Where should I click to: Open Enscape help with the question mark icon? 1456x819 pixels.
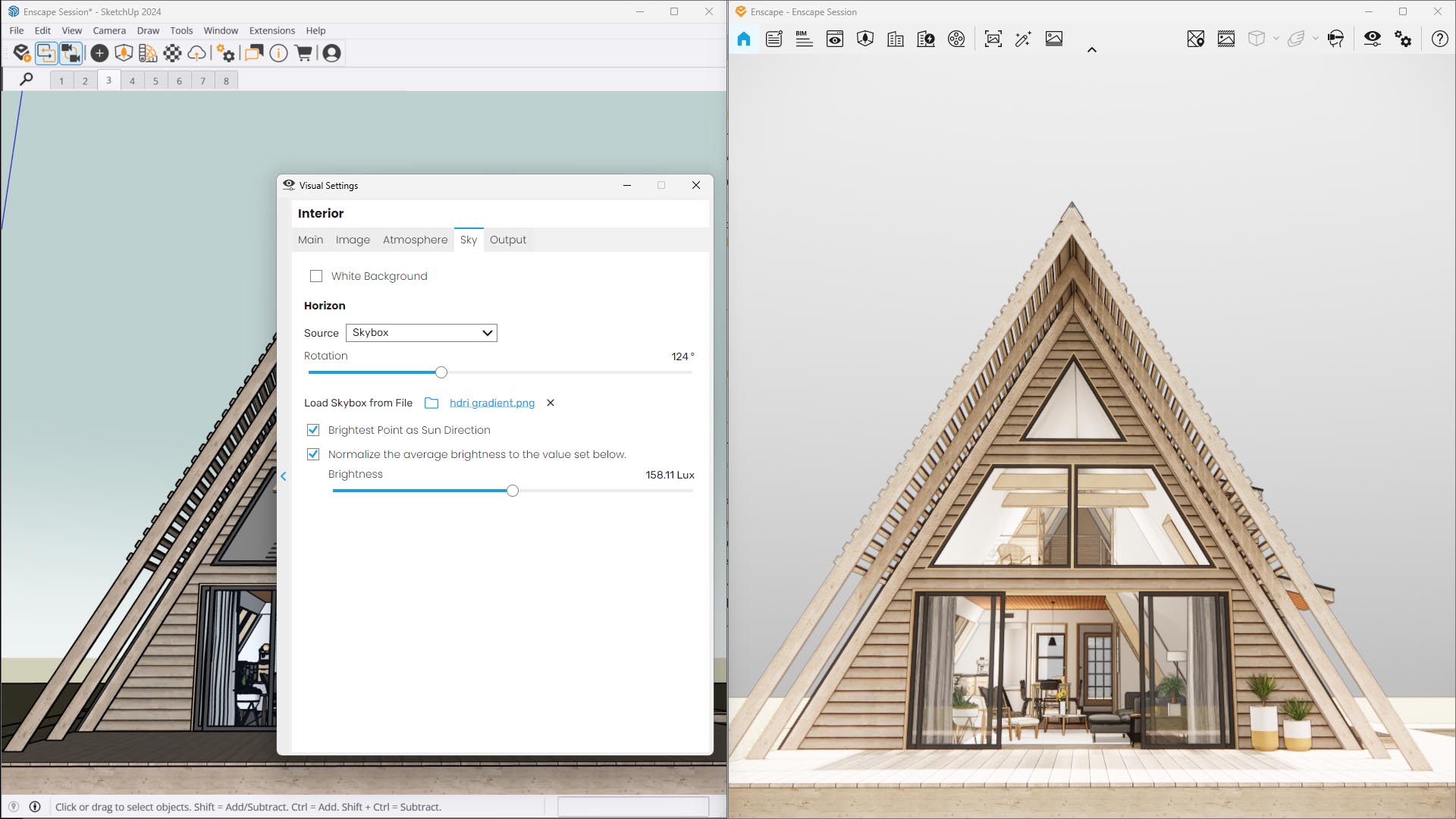tap(1439, 39)
